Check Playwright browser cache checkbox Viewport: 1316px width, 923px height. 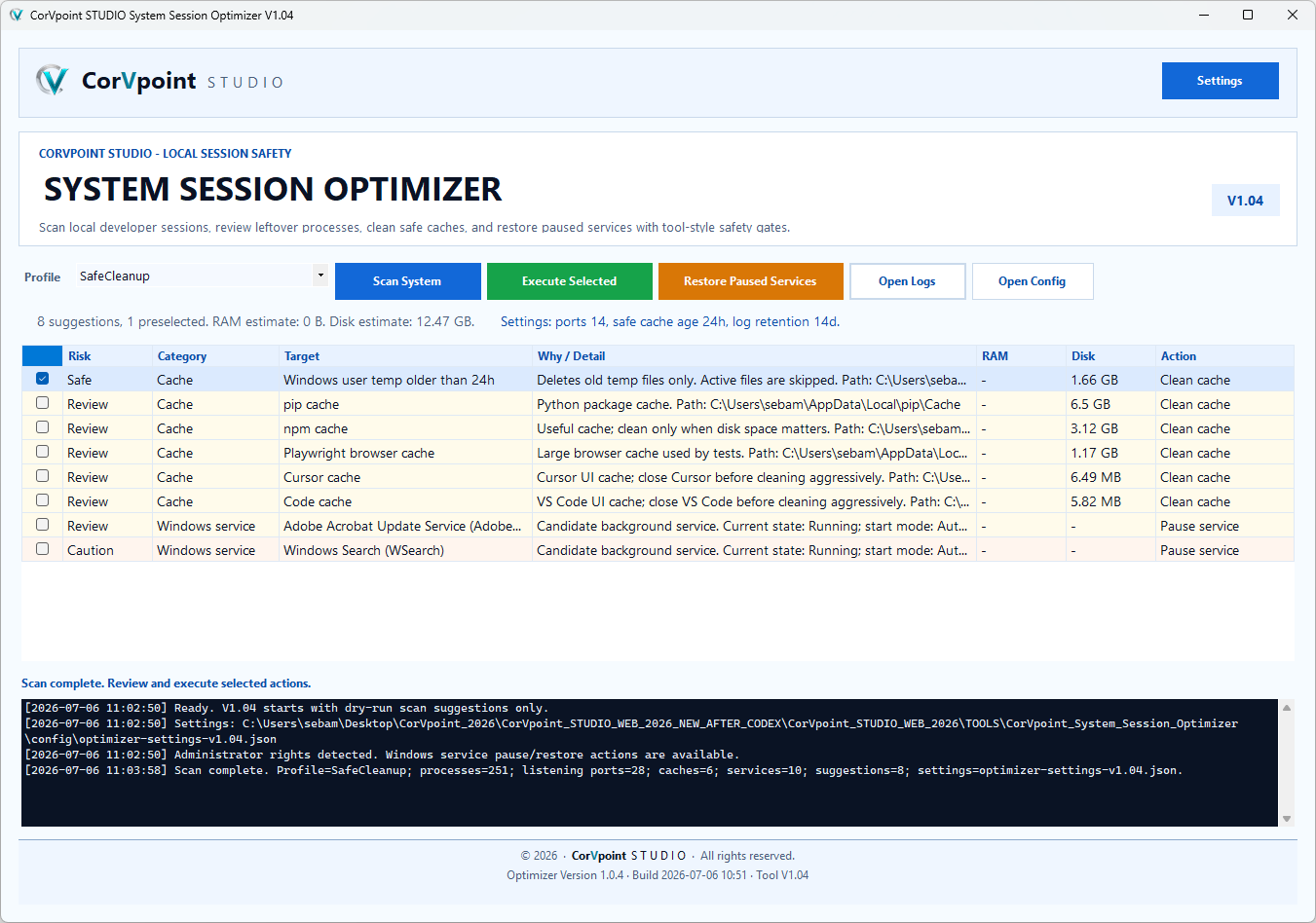point(42,452)
